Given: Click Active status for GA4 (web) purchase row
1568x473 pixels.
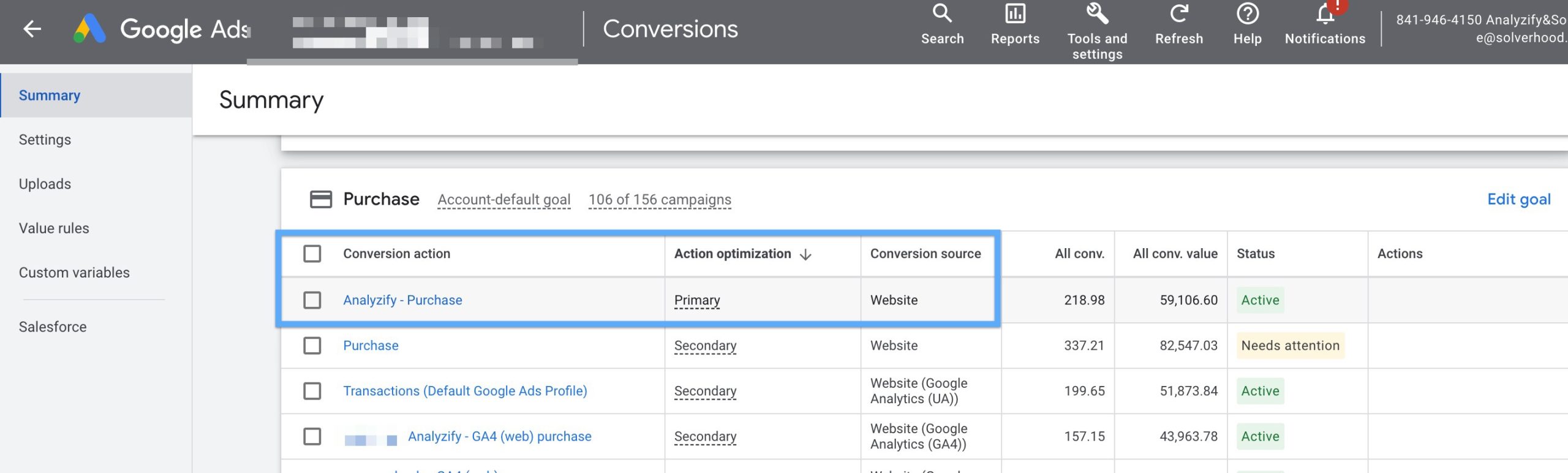Looking at the screenshot, I should [1260, 436].
